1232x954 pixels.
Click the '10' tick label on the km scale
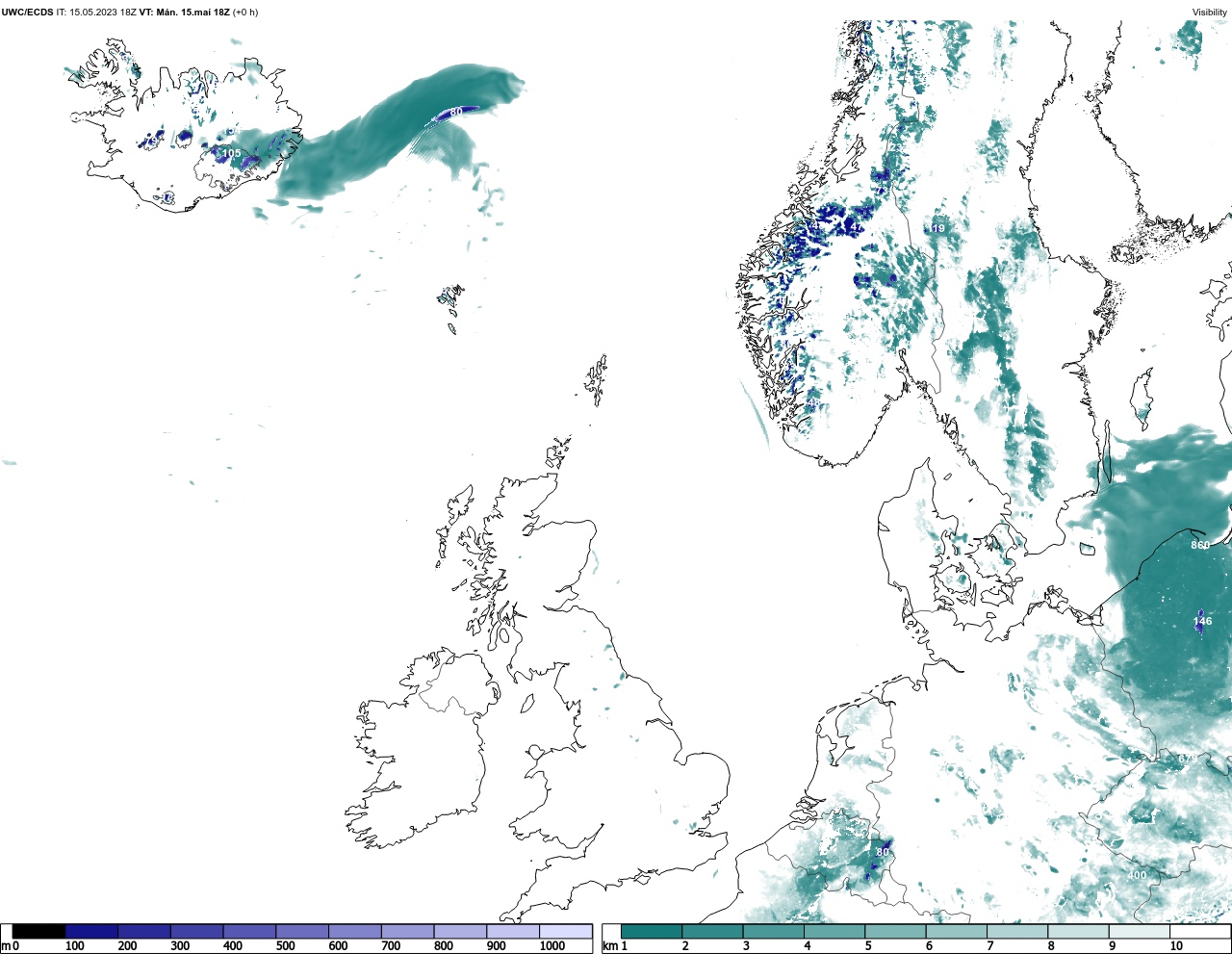click(x=1176, y=946)
